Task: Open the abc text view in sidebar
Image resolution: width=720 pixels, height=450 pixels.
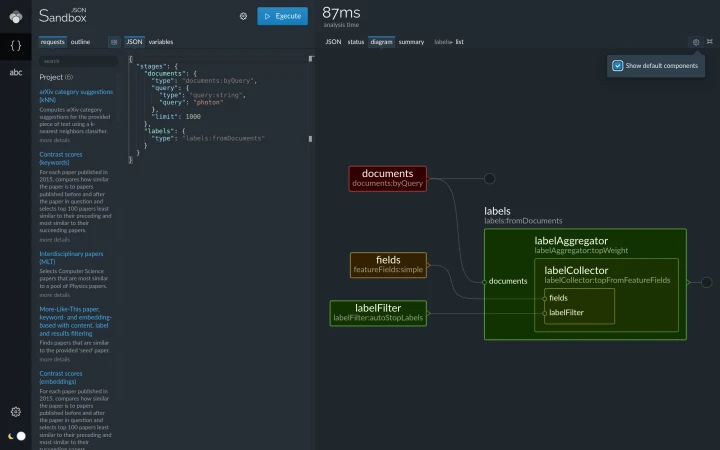Action: [x=16, y=72]
